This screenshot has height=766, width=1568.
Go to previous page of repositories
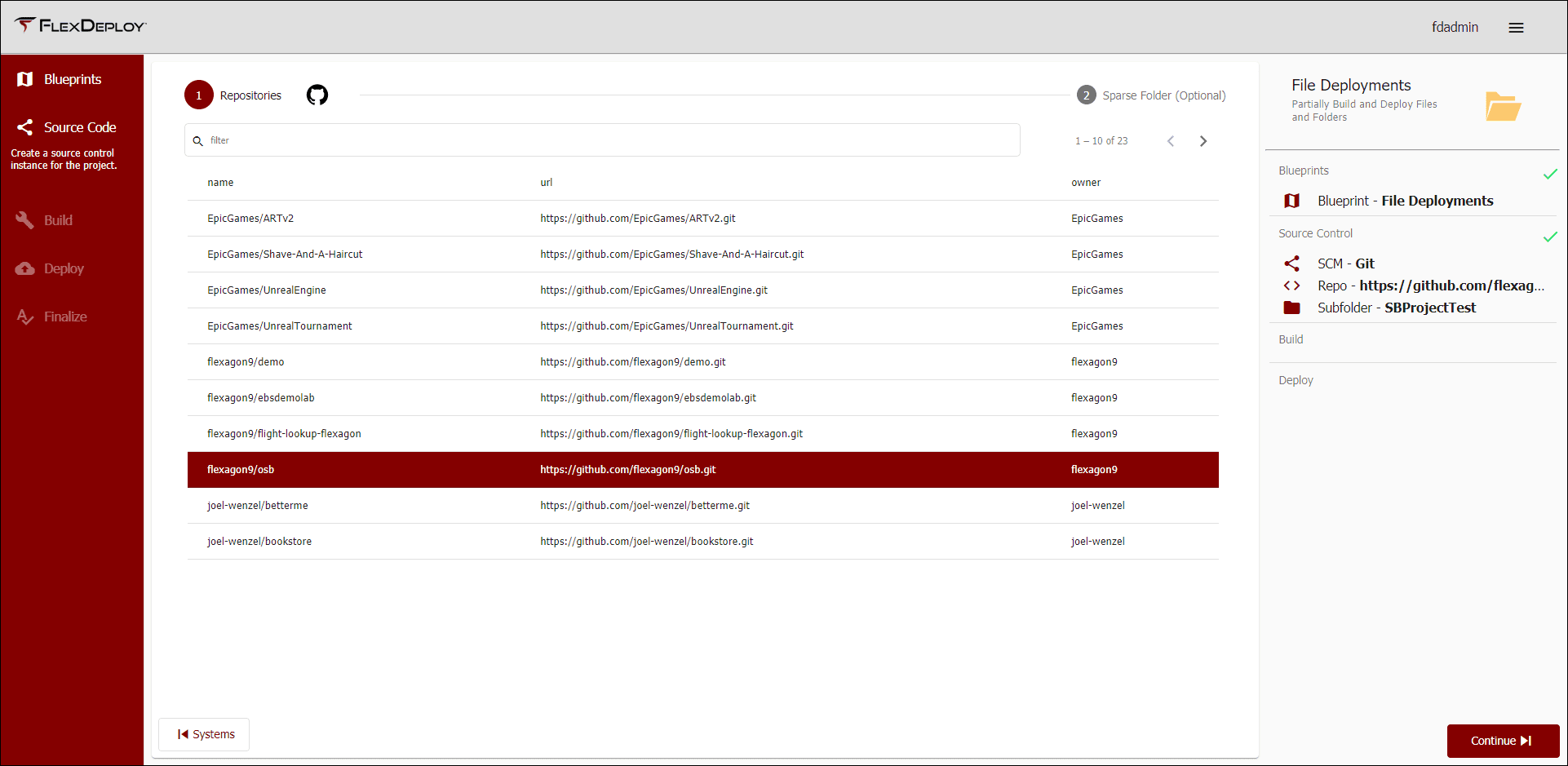click(1171, 141)
